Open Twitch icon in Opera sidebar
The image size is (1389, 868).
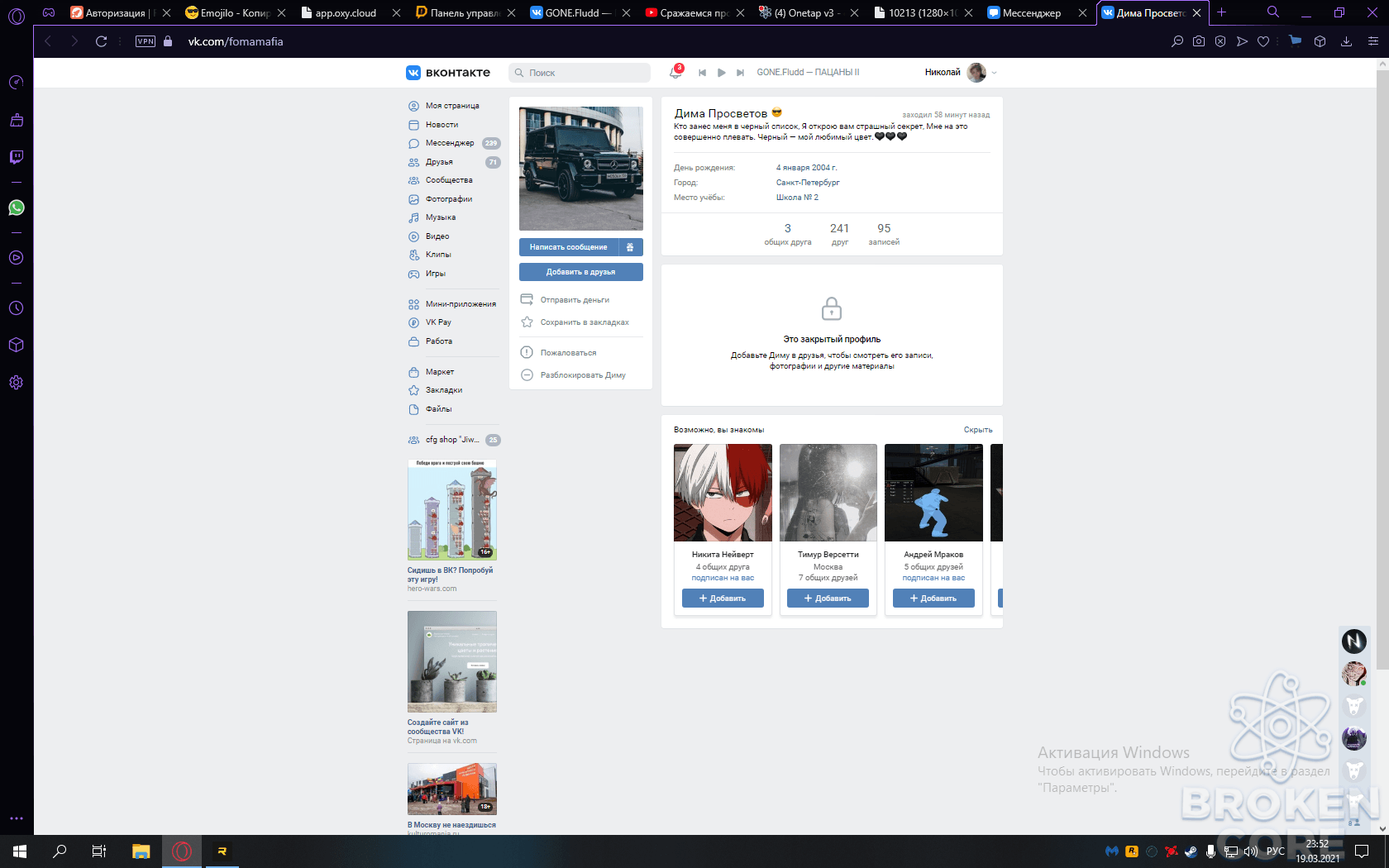click(17, 157)
